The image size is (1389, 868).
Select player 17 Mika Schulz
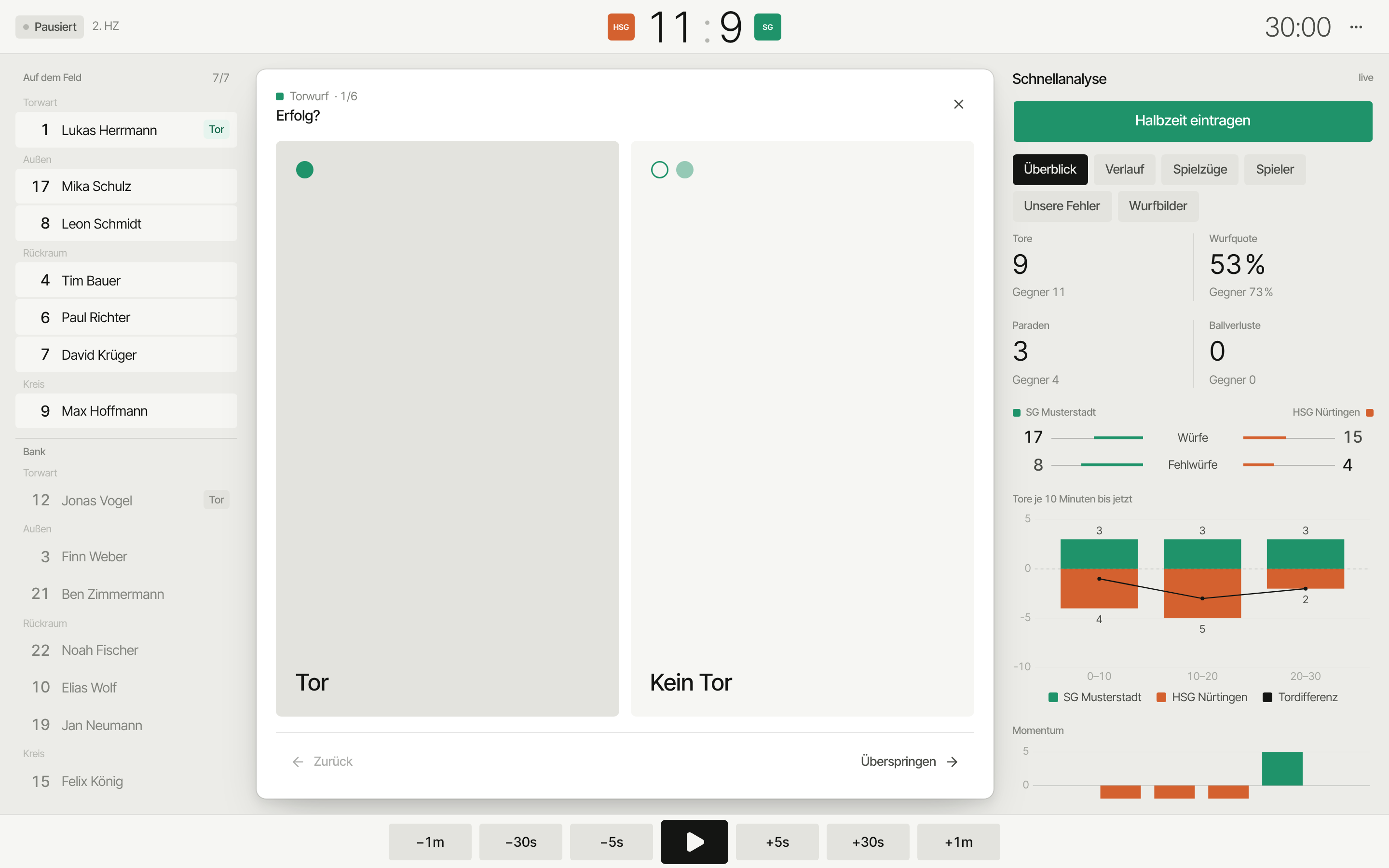coord(126,186)
